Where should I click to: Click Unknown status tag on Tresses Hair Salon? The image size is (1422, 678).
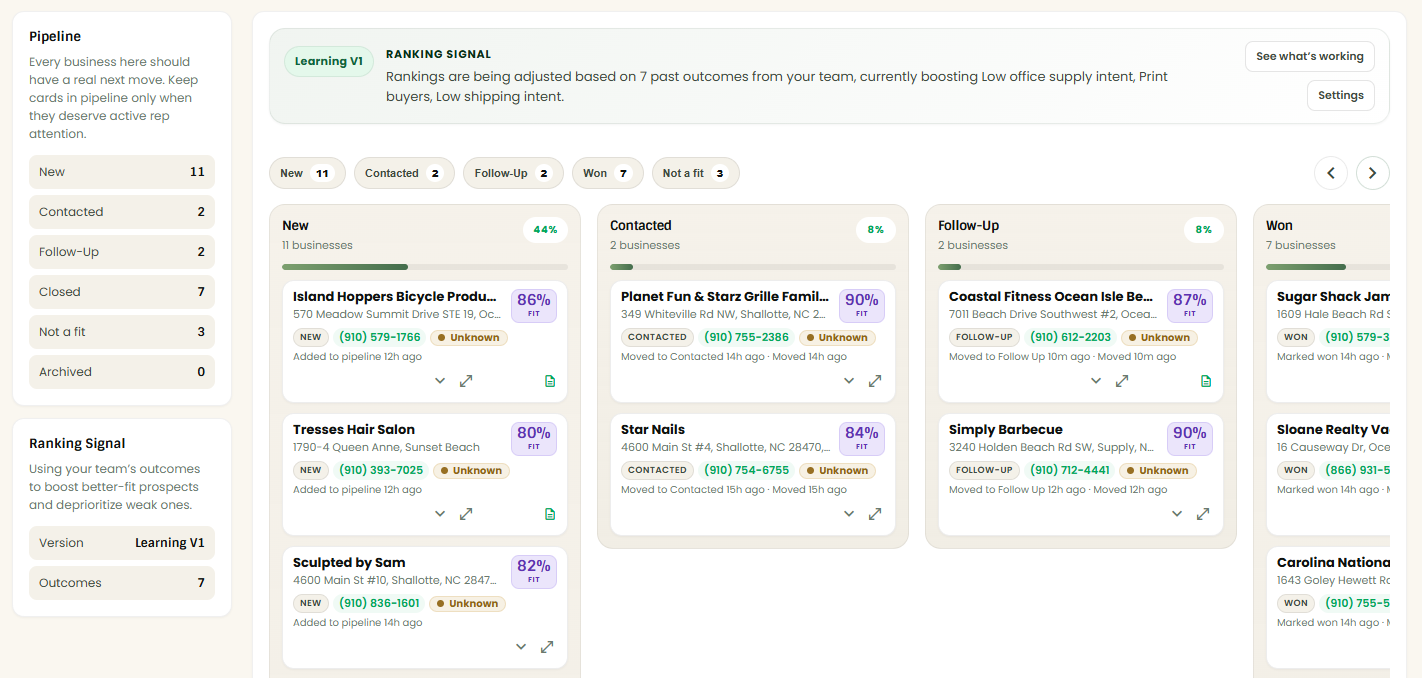click(x=471, y=470)
